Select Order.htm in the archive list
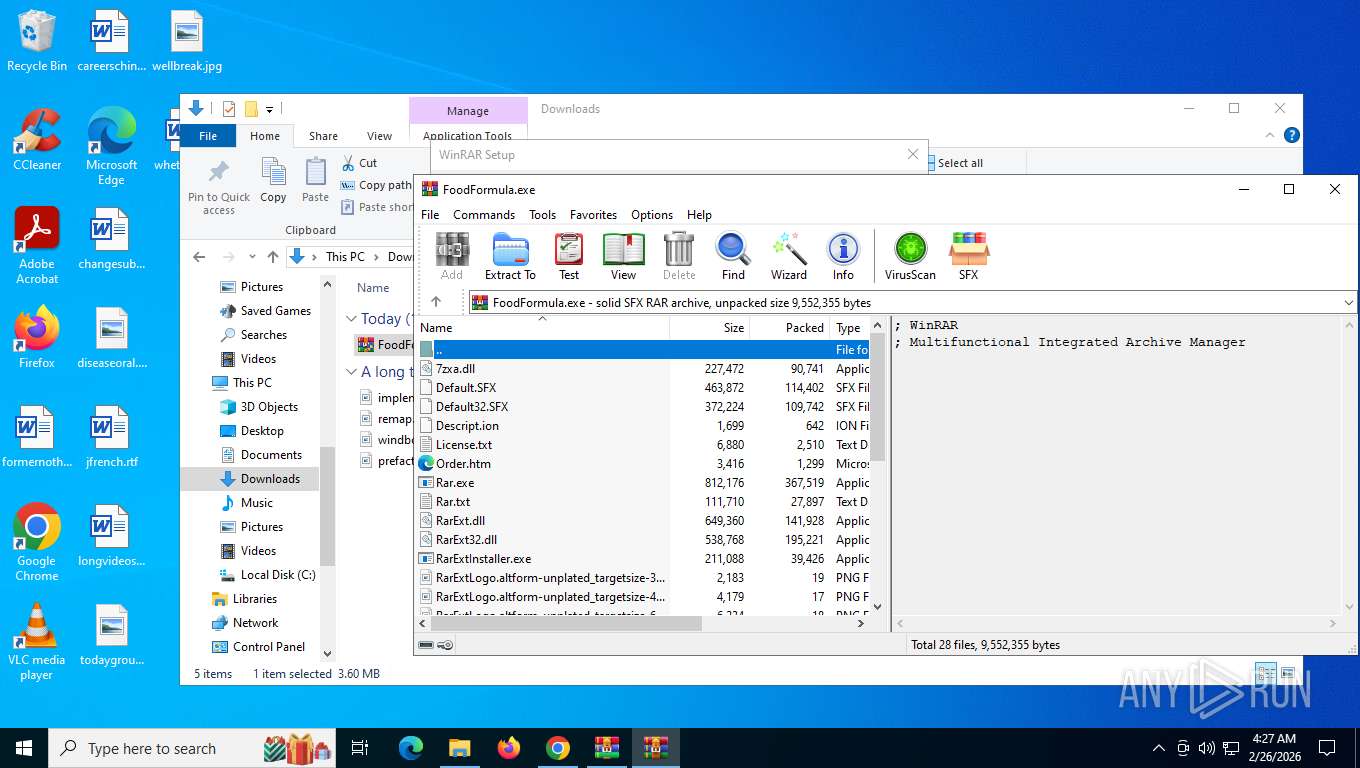The image size is (1360, 768). [x=463, y=464]
